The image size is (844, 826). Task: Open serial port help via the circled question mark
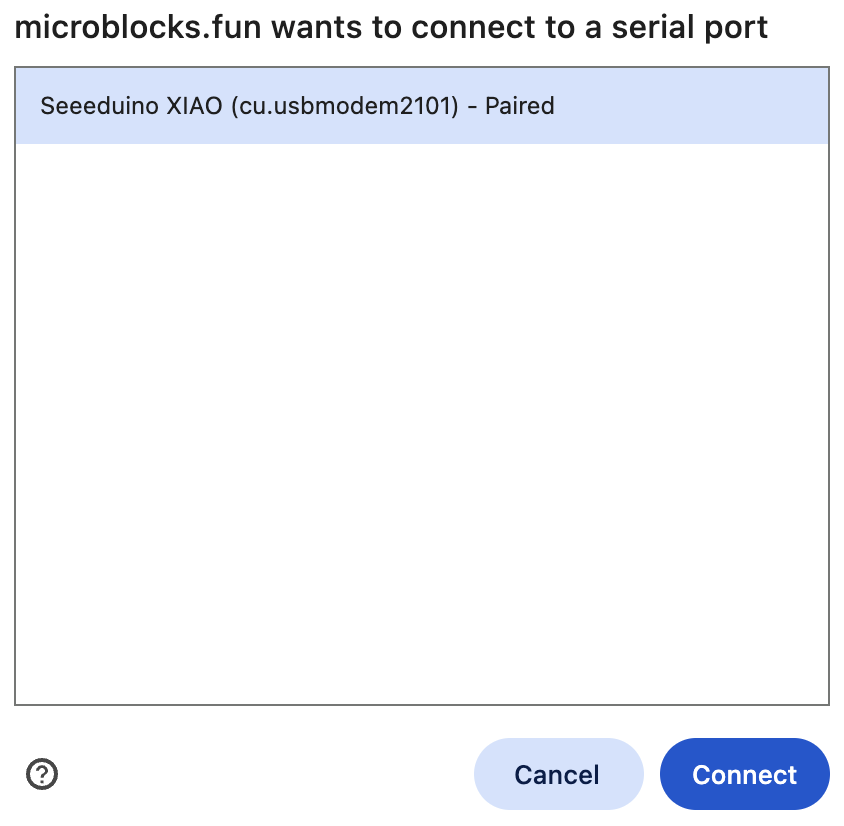click(42, 773)
